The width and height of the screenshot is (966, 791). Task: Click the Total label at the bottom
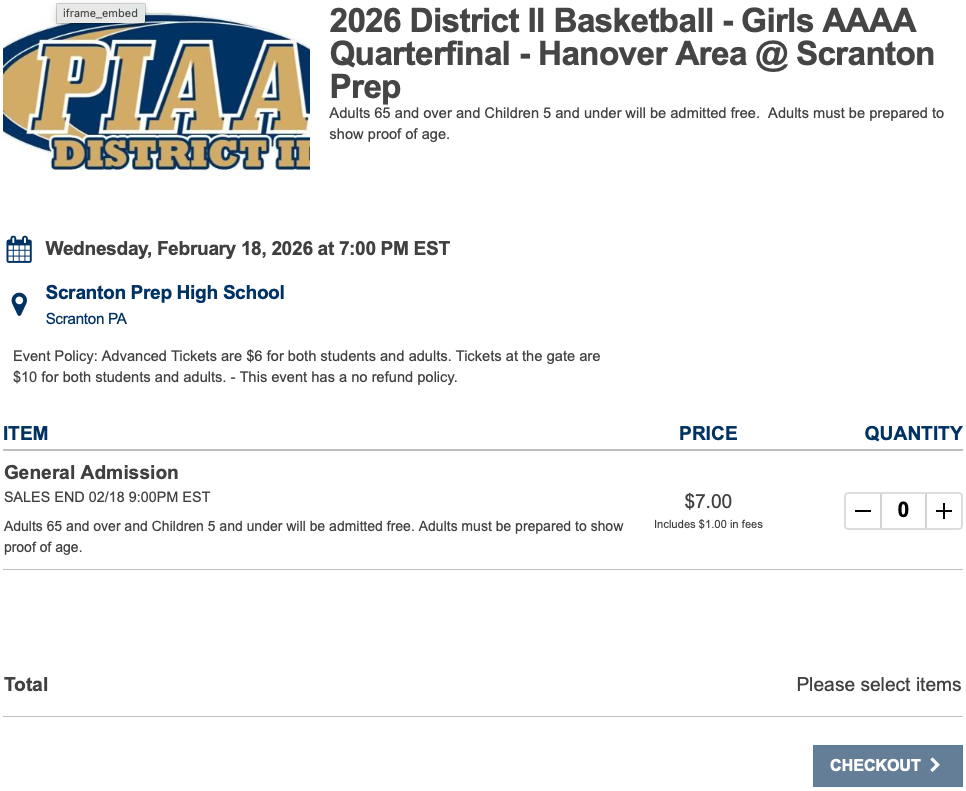coord(25,684)
